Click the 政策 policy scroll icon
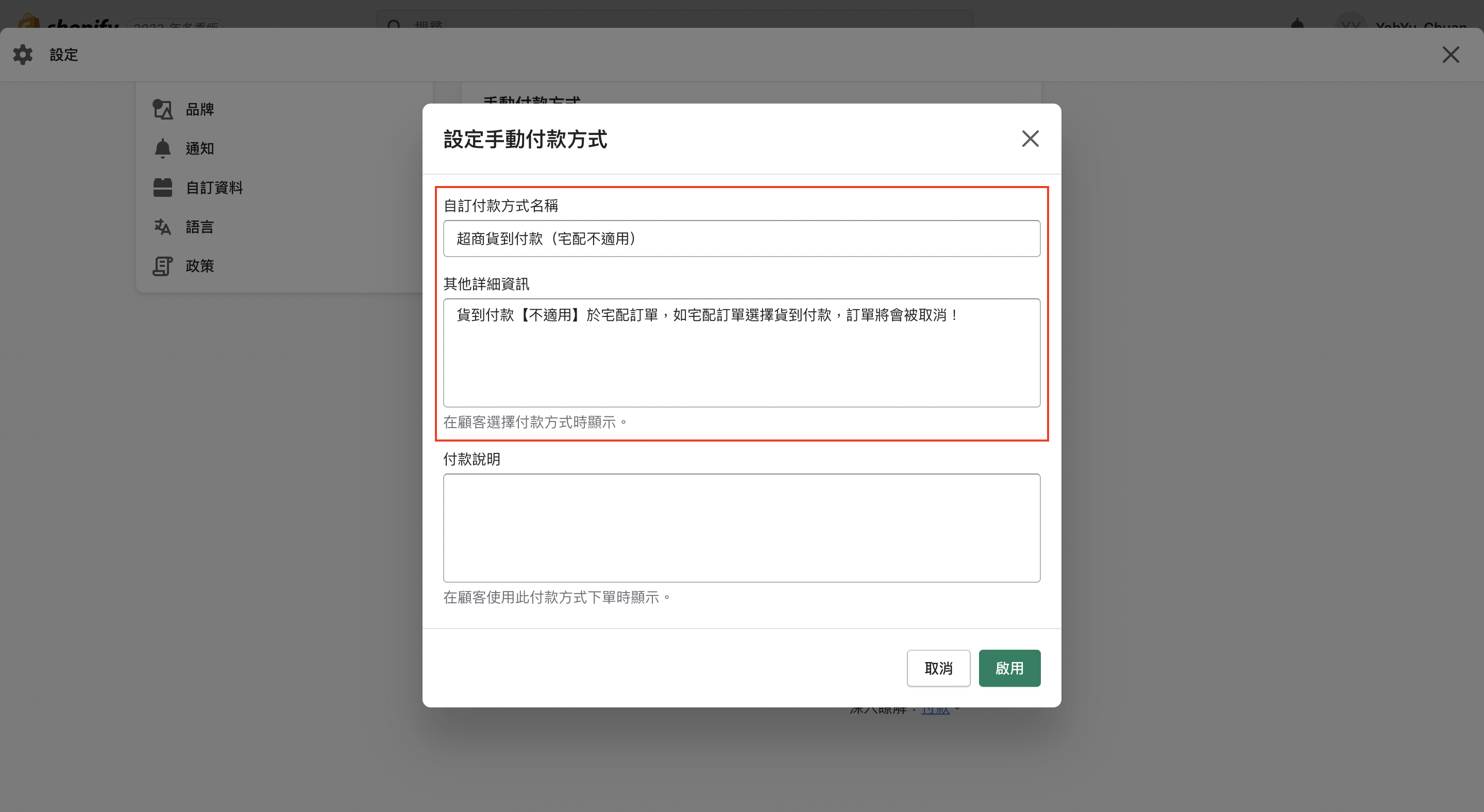 (162, 266)
